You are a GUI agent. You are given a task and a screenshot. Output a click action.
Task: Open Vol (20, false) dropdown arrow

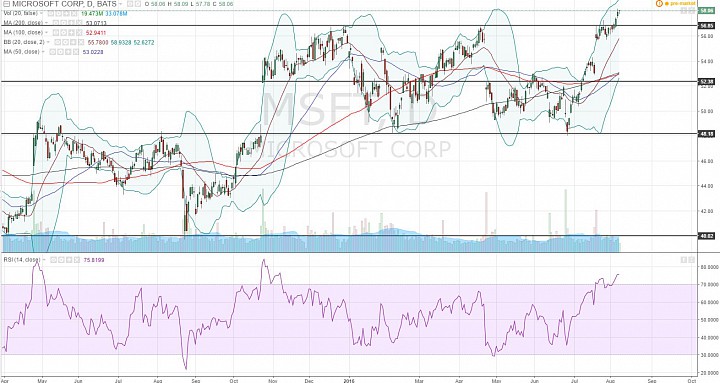coord(41,14)
